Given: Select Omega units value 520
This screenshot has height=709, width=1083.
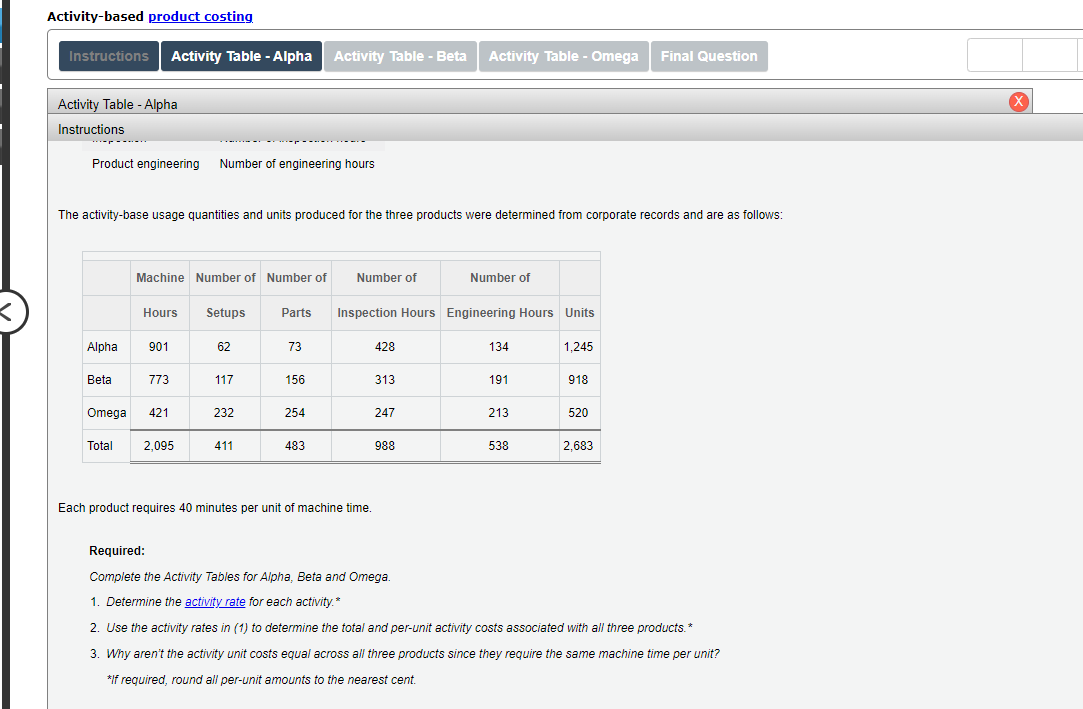Looking at the screenshot, I should pyautogui.click(x=578, y=412).
